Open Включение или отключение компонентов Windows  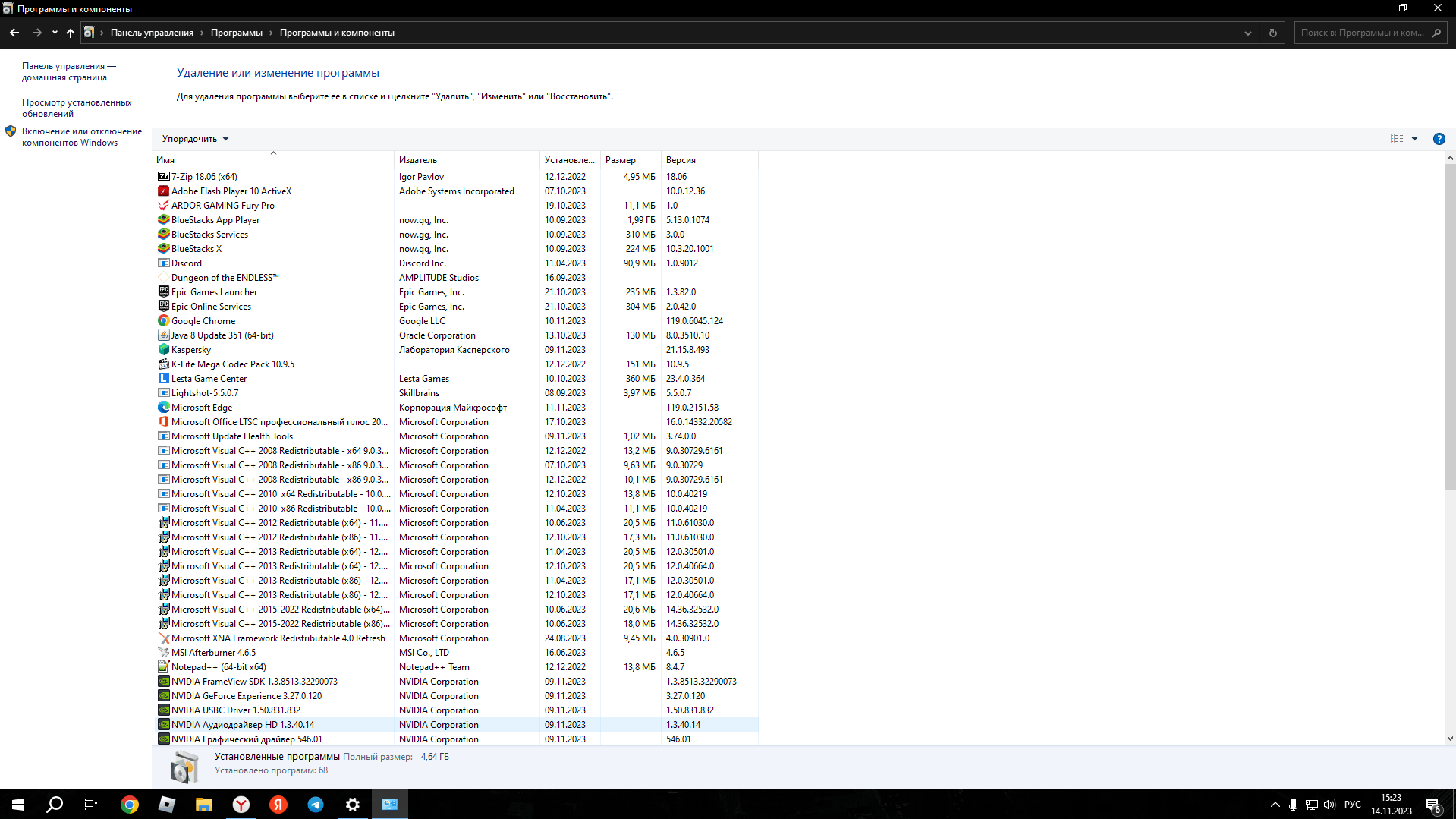tap(82, 137)
